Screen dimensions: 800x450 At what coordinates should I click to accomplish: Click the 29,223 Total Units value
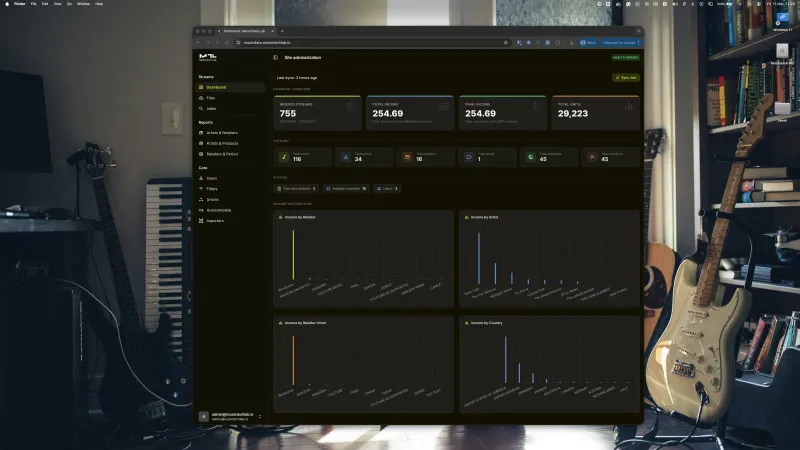click(573, 113)
